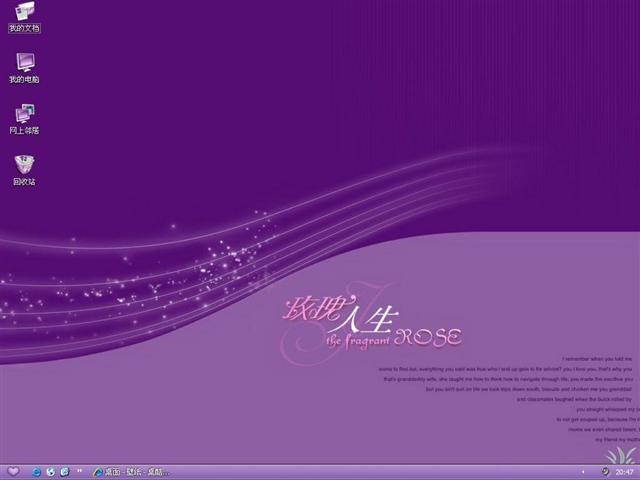The height and width of the screenshot is (480, 640).
Task: Click the 我的文档 label text
Action: coord(24,29)
